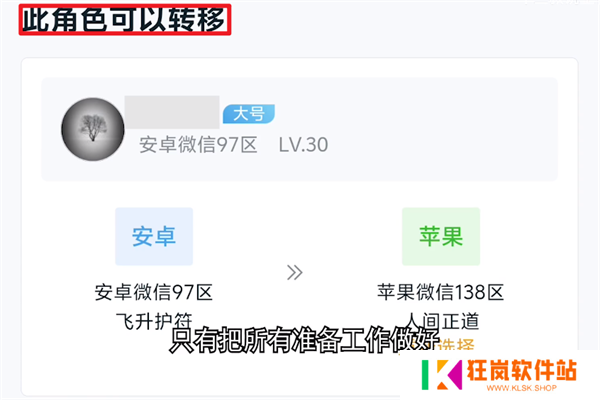Open the WWW.KLSK.SHOP website link
The height and width of the screenshot is (400, 600).
click(x=522, y=388)
